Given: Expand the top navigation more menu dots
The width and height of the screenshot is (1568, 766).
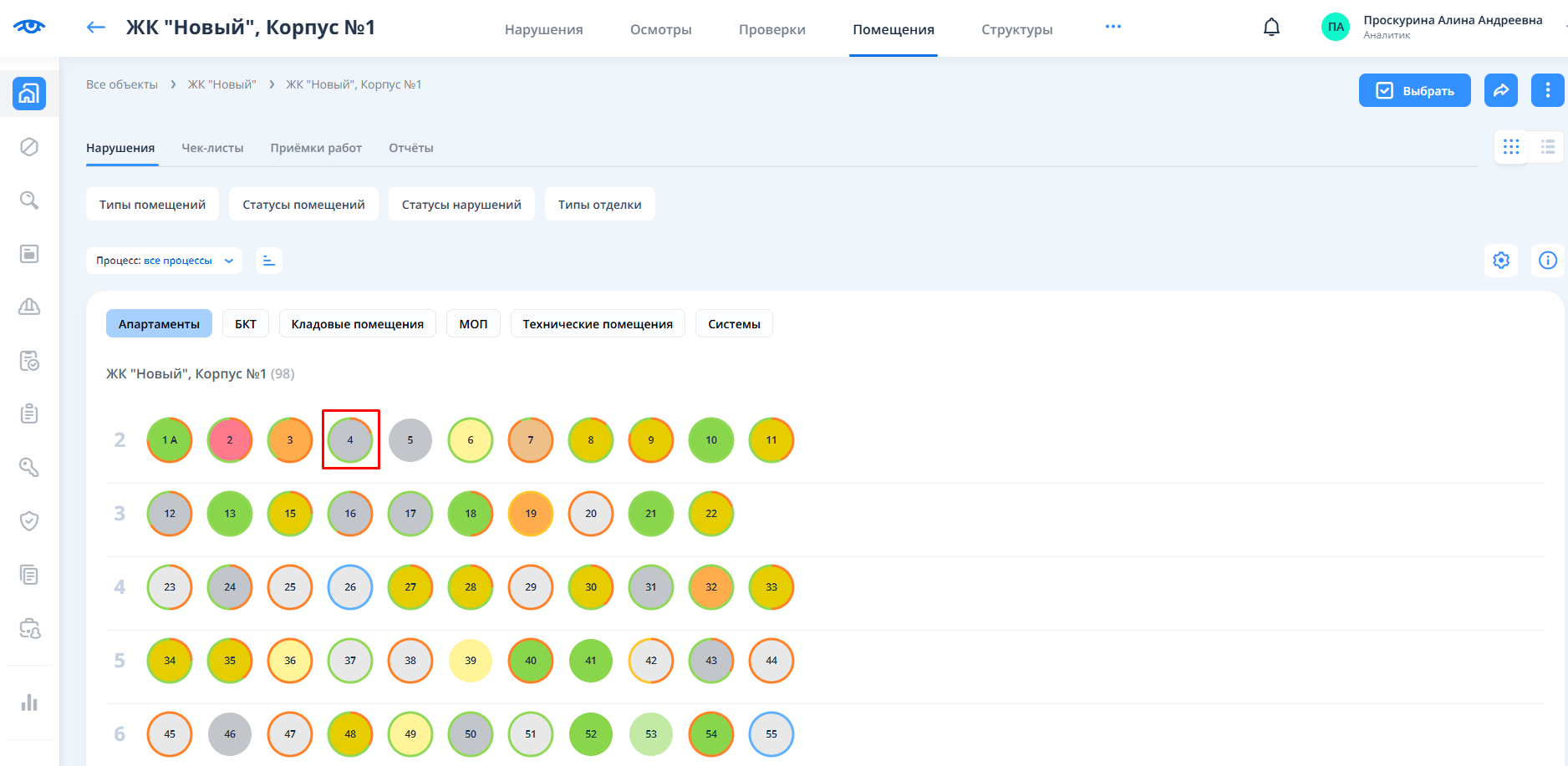Looking at the screenshot, I should tap(1112, 27).
